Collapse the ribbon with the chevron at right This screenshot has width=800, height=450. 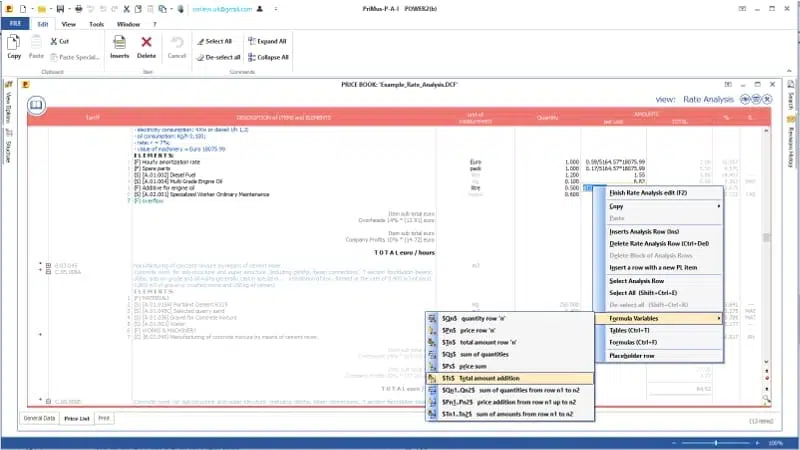pos(789,71)
